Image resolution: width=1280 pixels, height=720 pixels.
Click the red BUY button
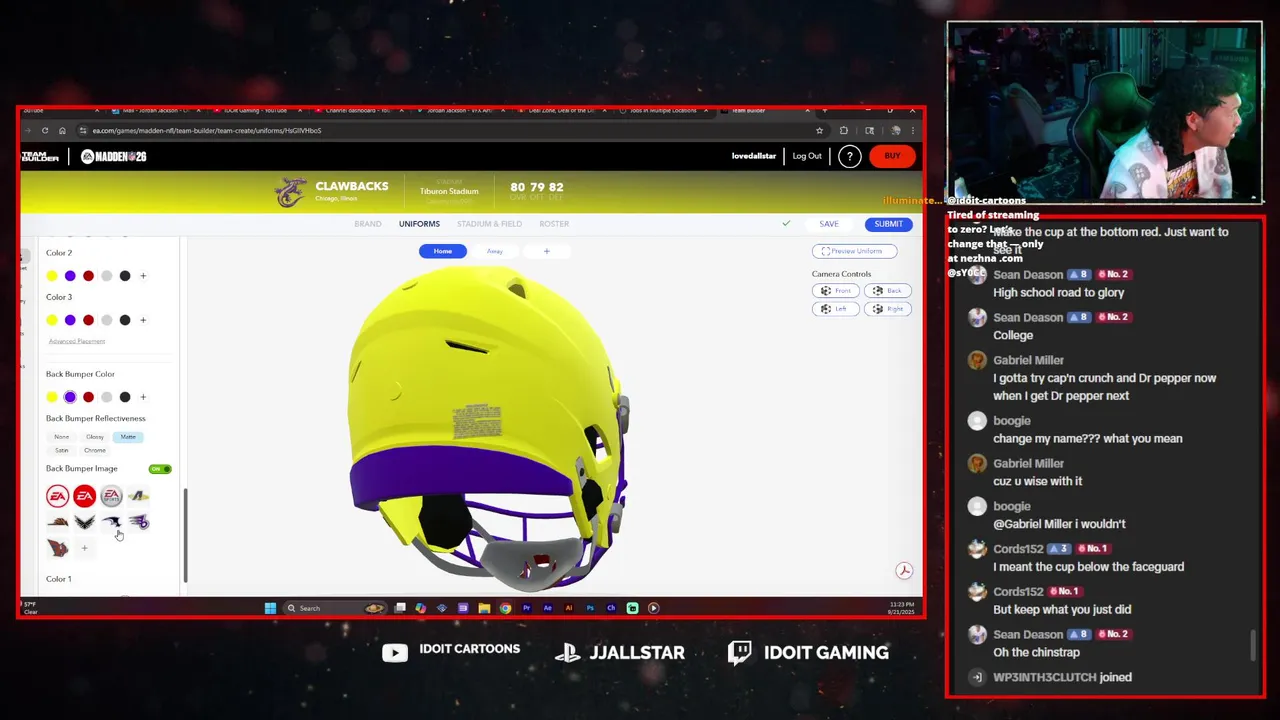[x=892, y=156]
